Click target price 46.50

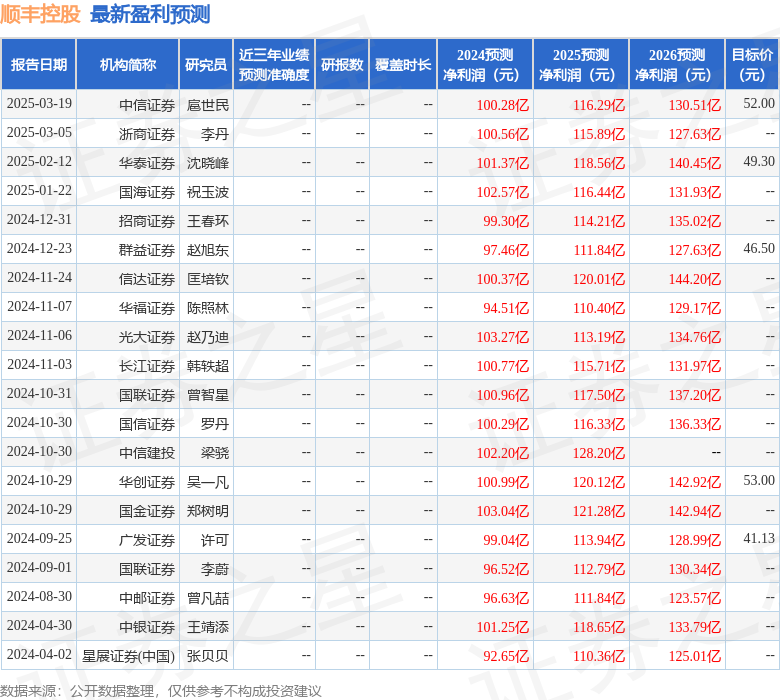click(x=759, y=248)
